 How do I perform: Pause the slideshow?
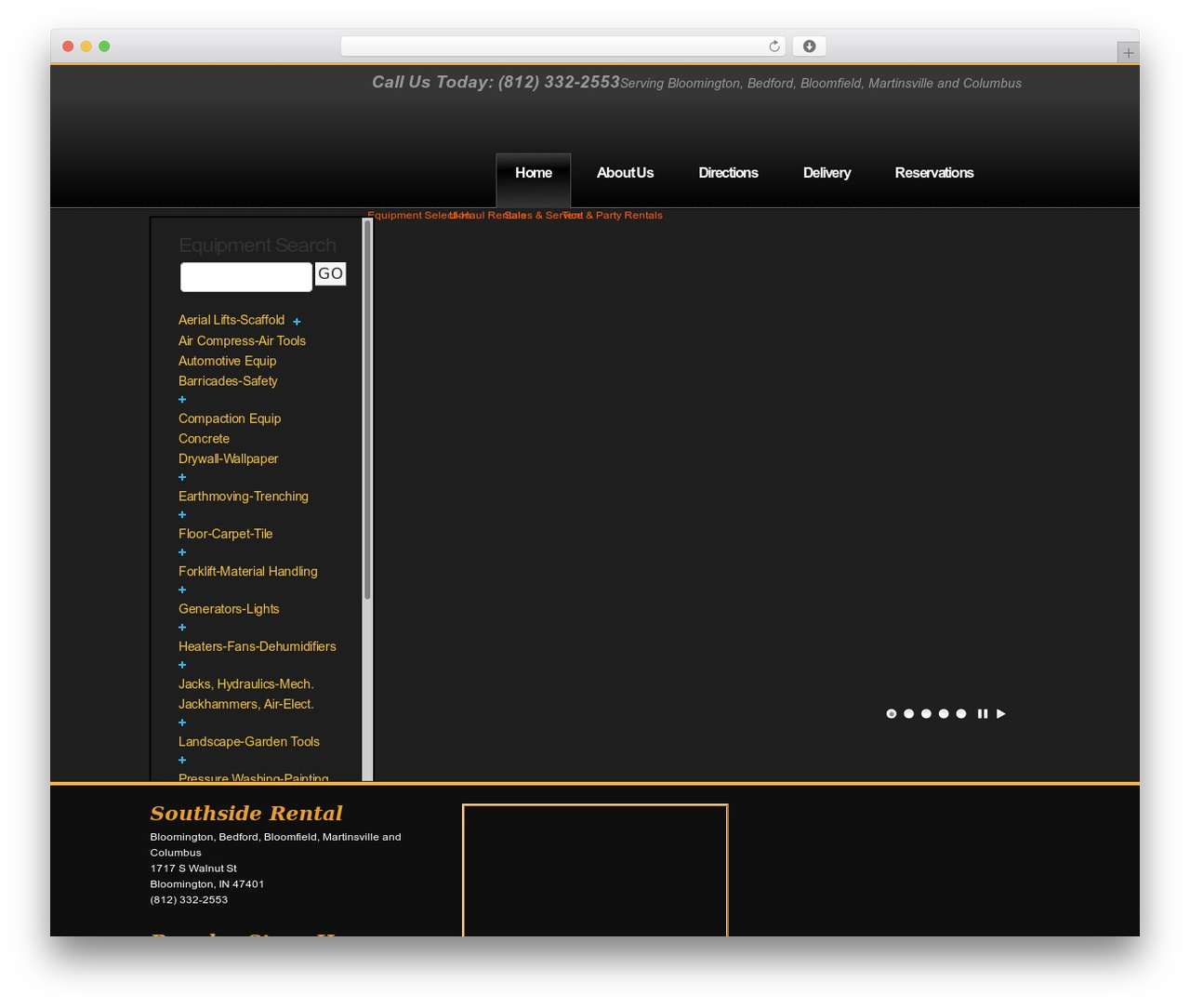coord(983,714)
